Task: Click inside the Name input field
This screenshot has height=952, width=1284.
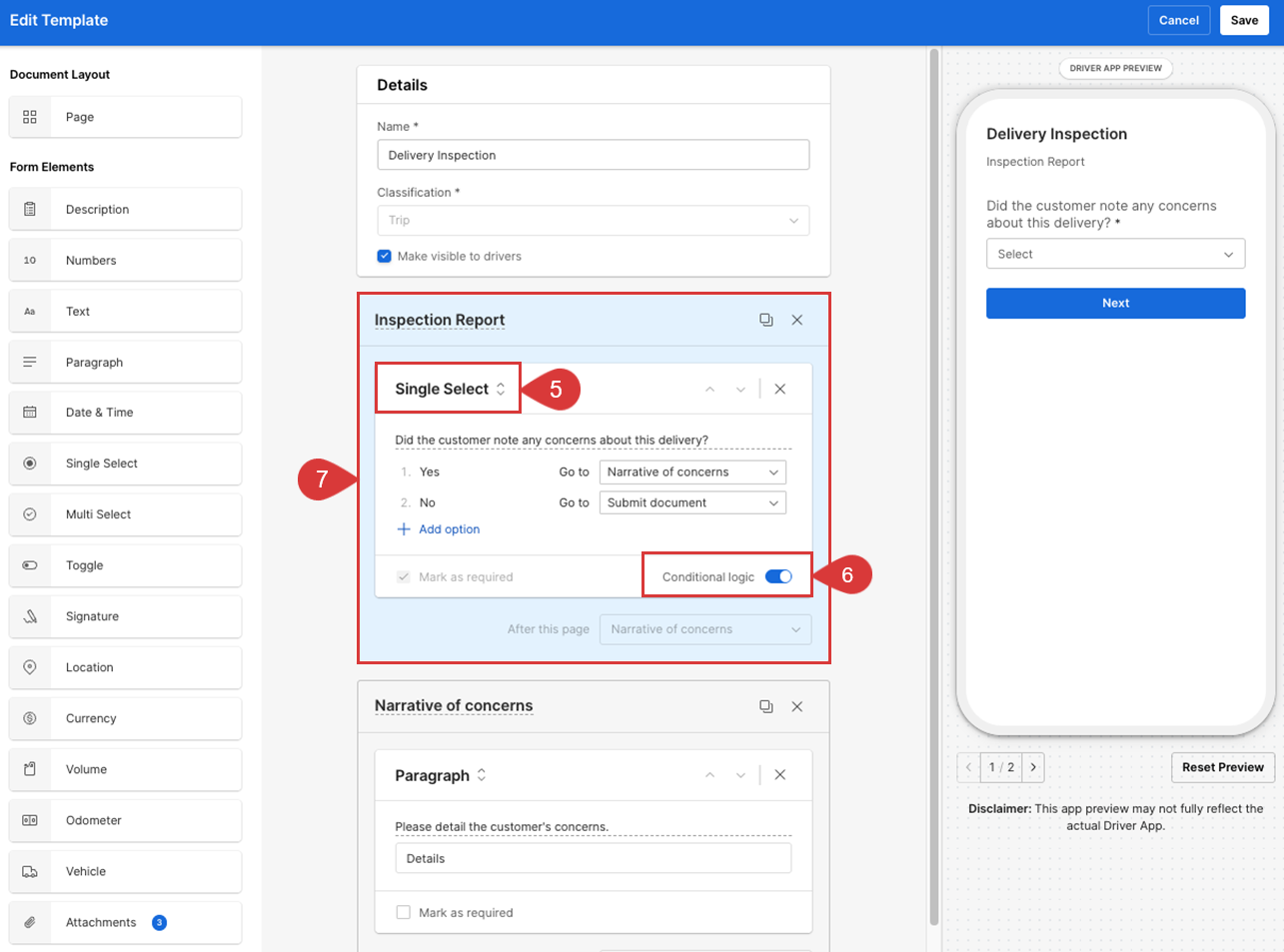Action: [593, 155]
